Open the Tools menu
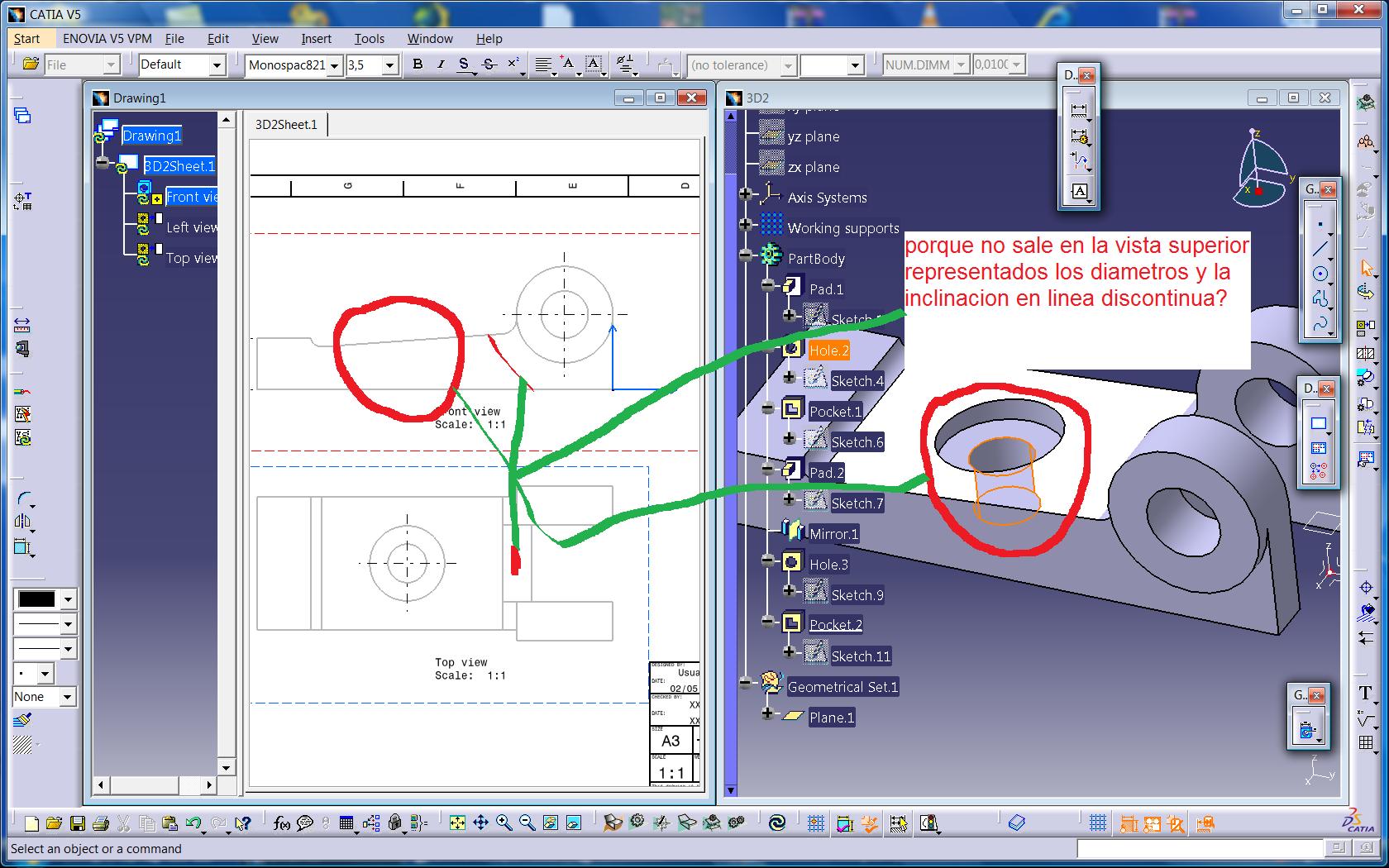 (370, 39)
